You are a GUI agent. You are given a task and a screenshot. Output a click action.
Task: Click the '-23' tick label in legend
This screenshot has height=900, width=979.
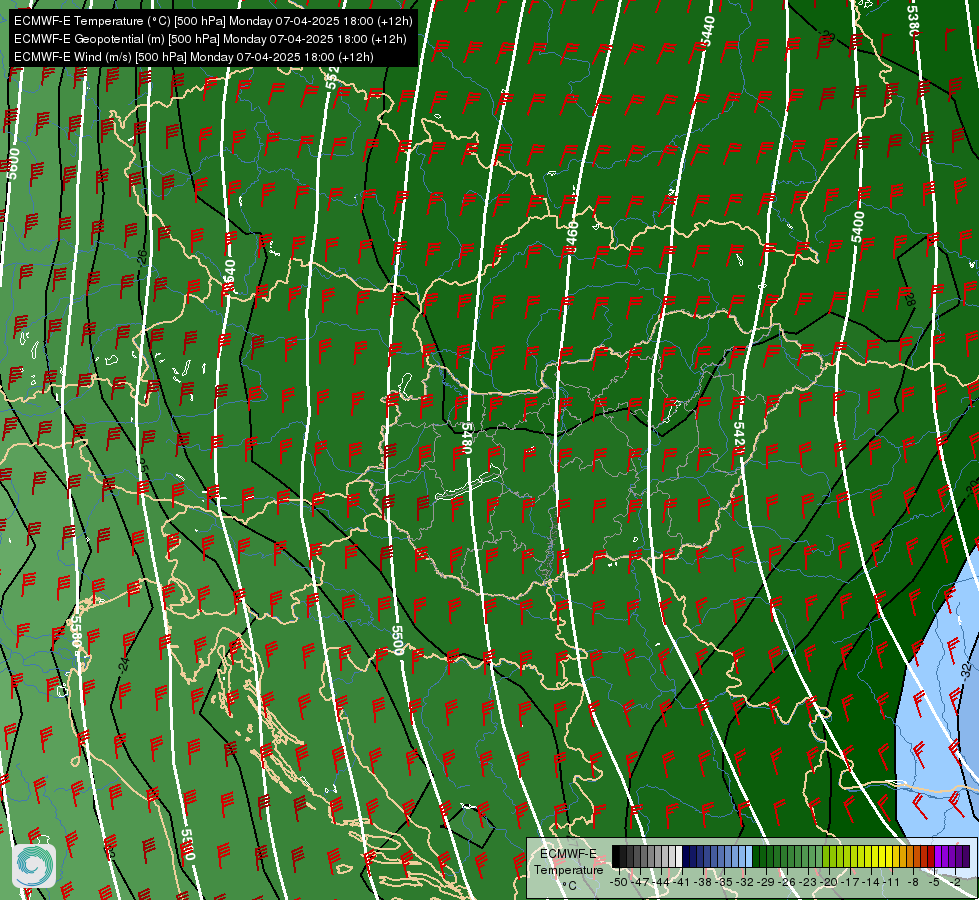tap(808, 883)
